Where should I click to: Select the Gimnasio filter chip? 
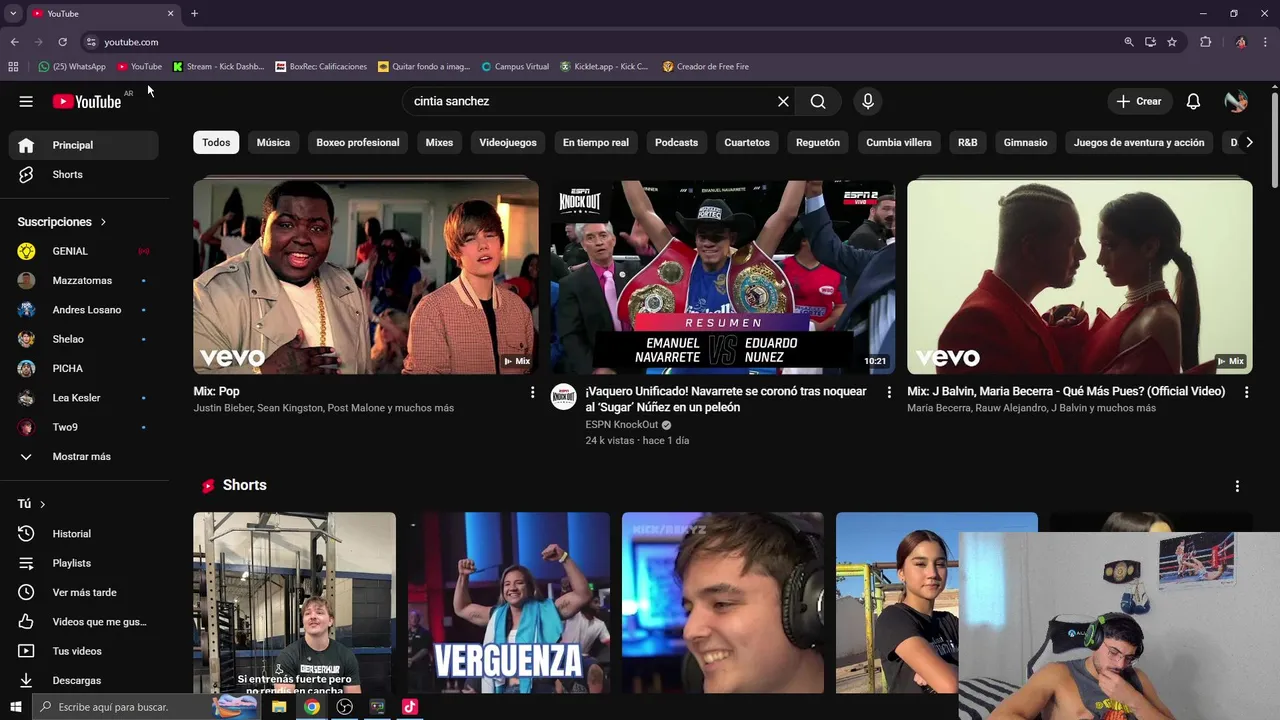tap(1026, 142)
